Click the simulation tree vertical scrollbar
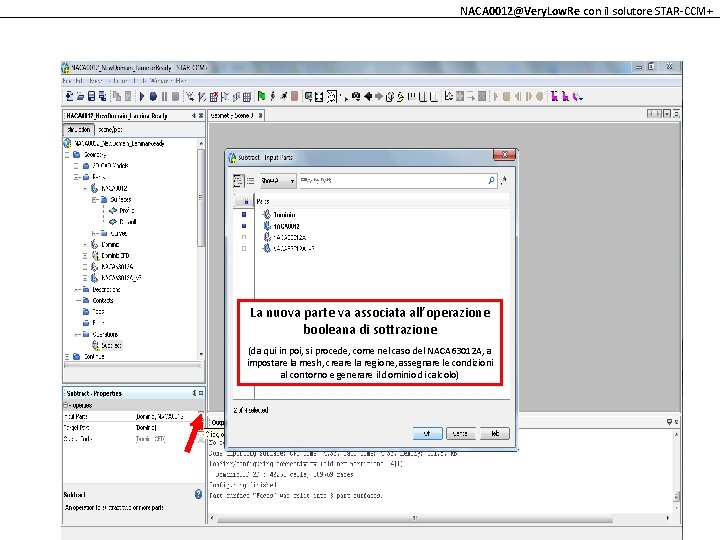 click(x=201, y=197)
